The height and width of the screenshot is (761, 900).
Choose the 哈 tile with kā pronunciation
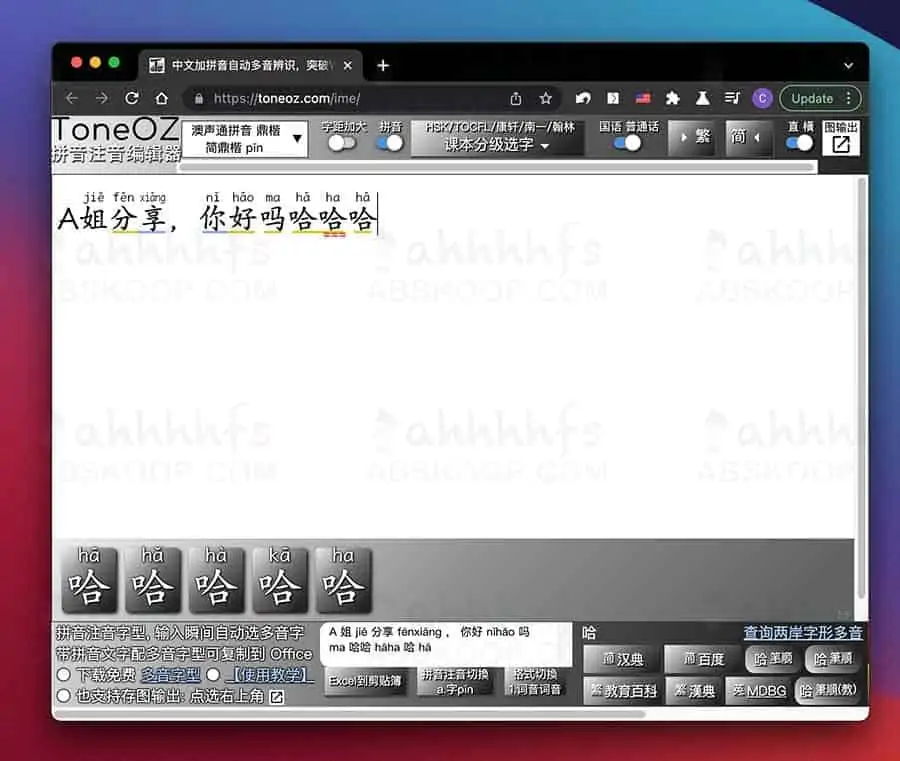279,579
